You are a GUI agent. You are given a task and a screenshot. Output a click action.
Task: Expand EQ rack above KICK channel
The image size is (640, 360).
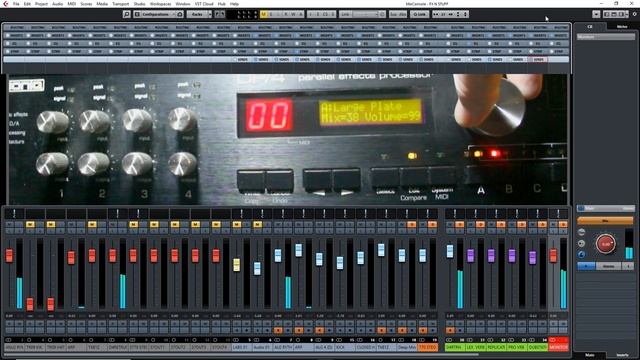(345, 43)
